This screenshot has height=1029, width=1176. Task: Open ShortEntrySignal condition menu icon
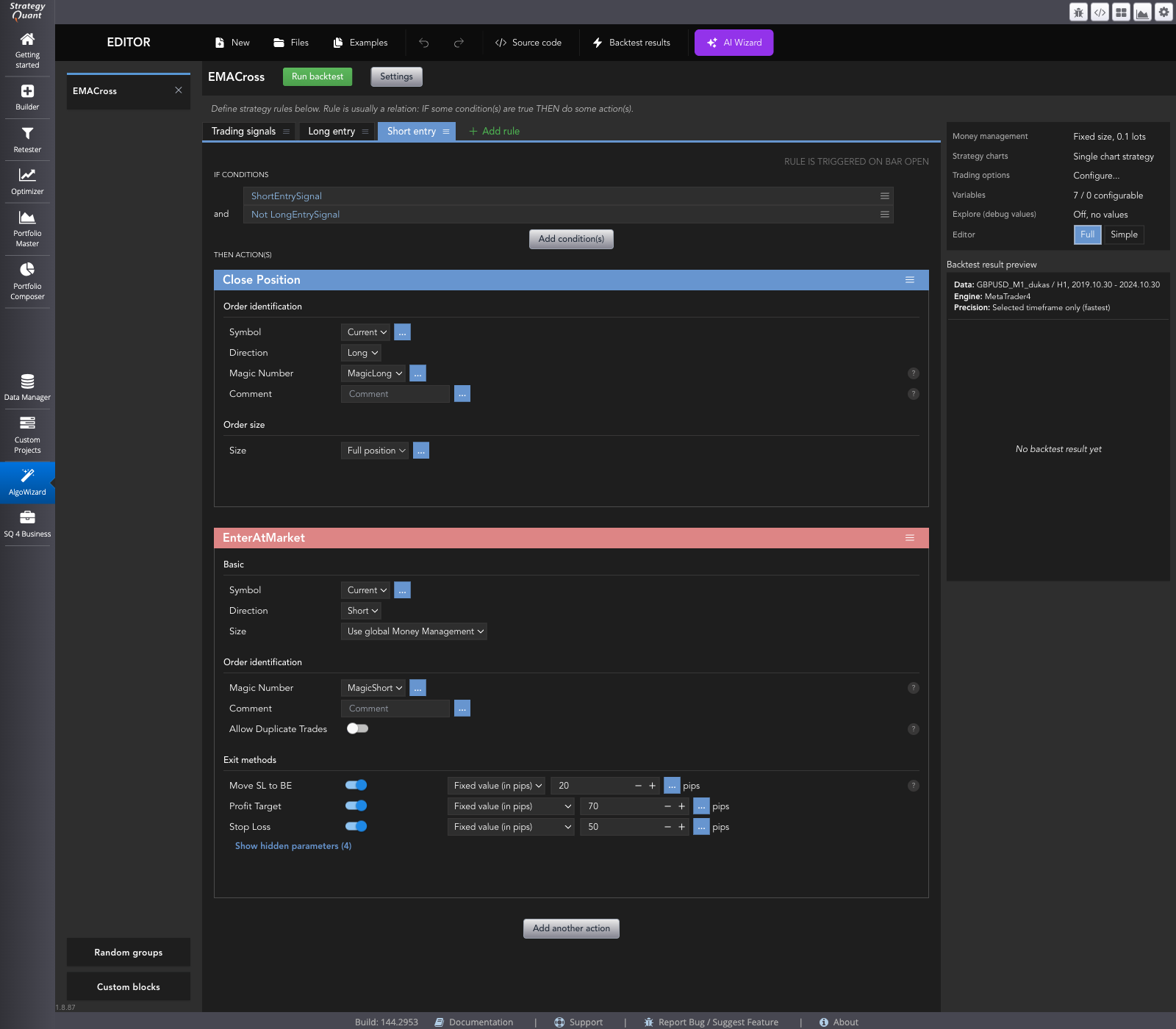click(885, 196)
